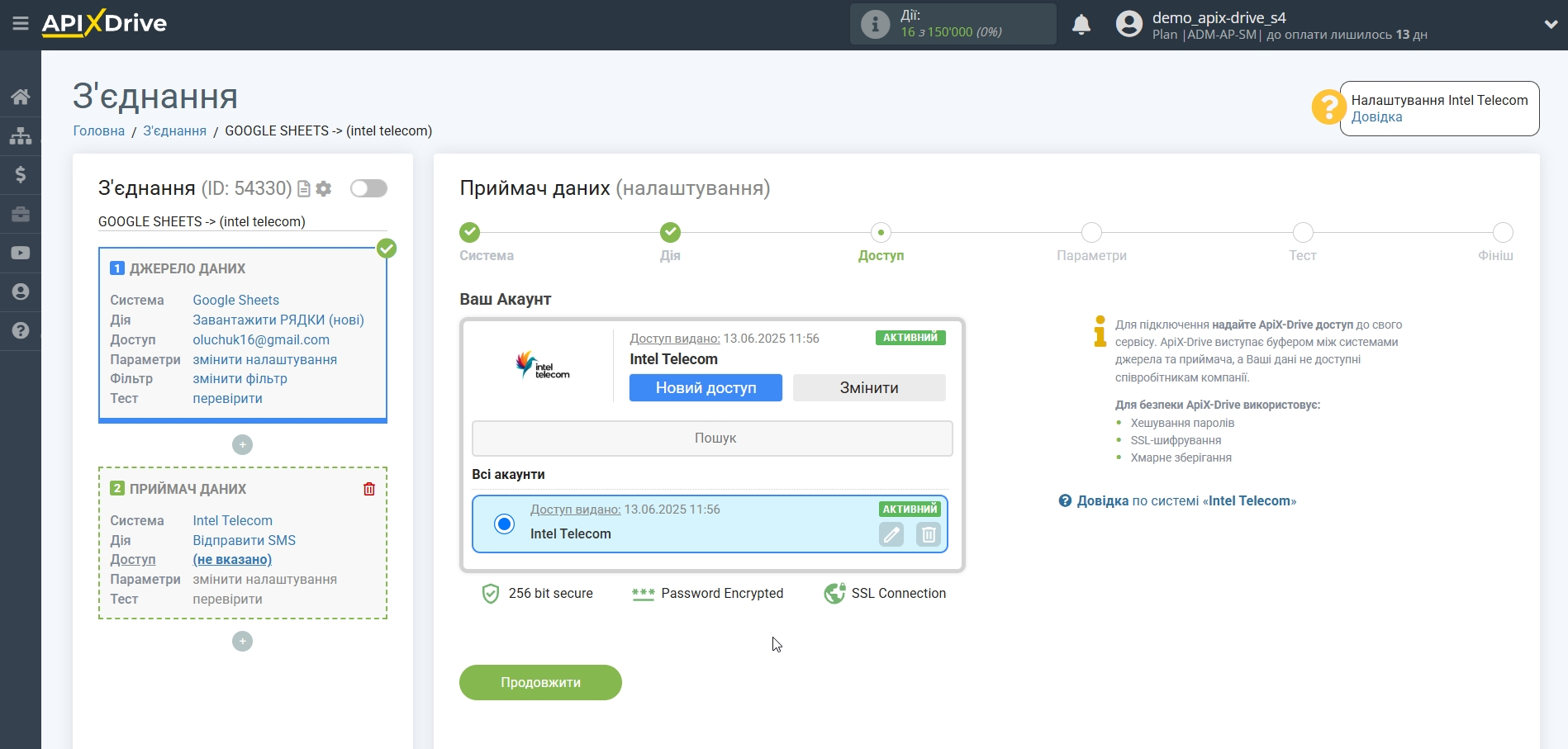Click the ApiX-Drive logo
Screen dimensions: 1568x749
(104, 23)
